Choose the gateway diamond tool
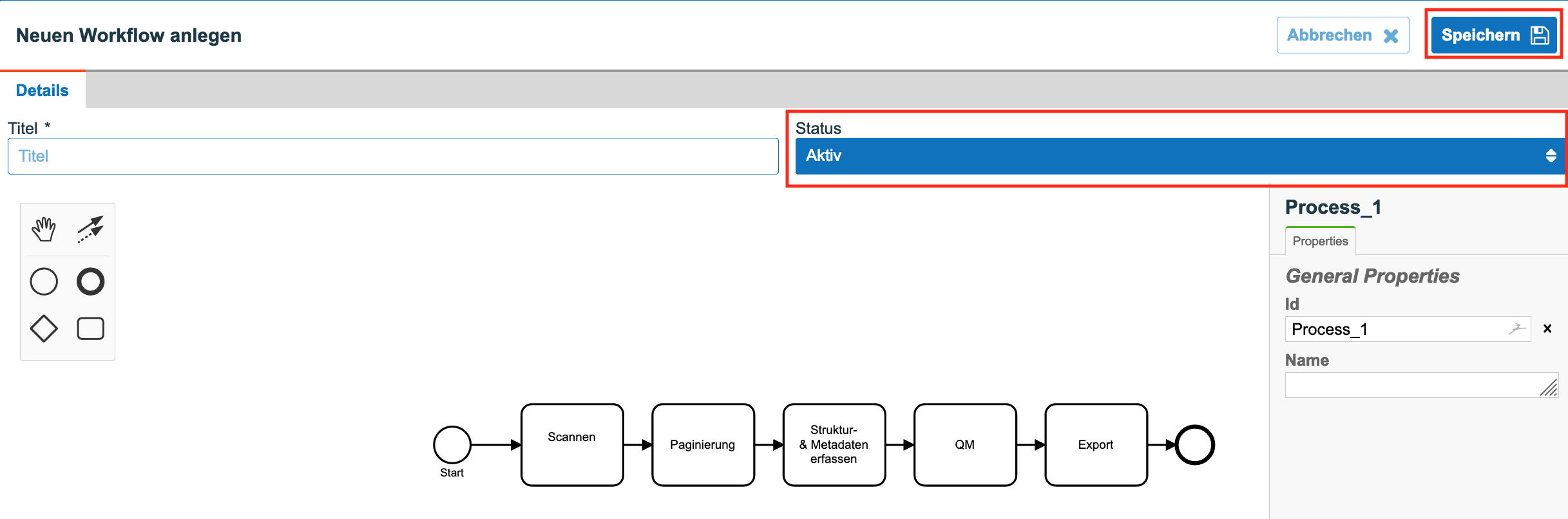1568x519 pixels. click(44, 328)
